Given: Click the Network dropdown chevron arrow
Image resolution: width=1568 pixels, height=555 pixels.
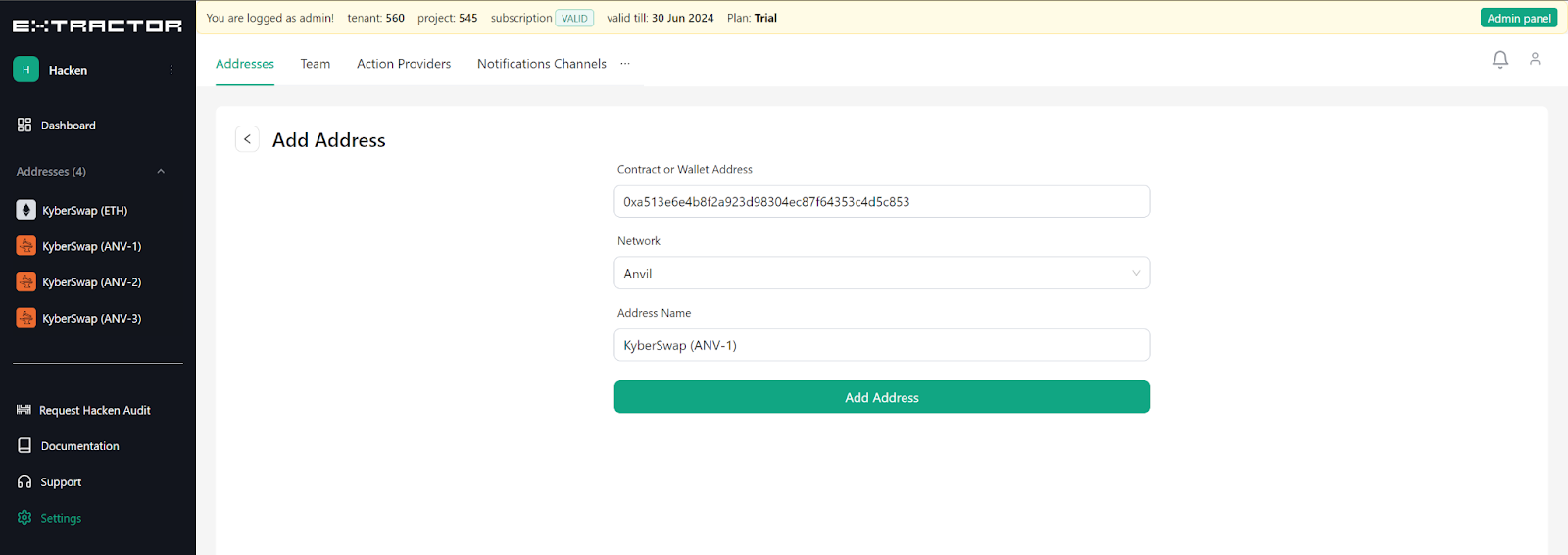Looking at the screenshot, I should [1136, 273].
